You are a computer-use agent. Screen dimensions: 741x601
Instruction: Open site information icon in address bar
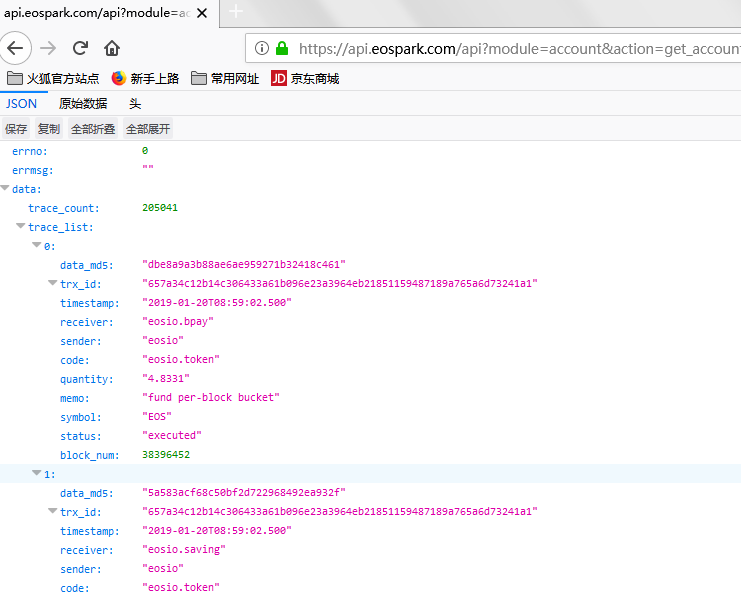(262, 48)
